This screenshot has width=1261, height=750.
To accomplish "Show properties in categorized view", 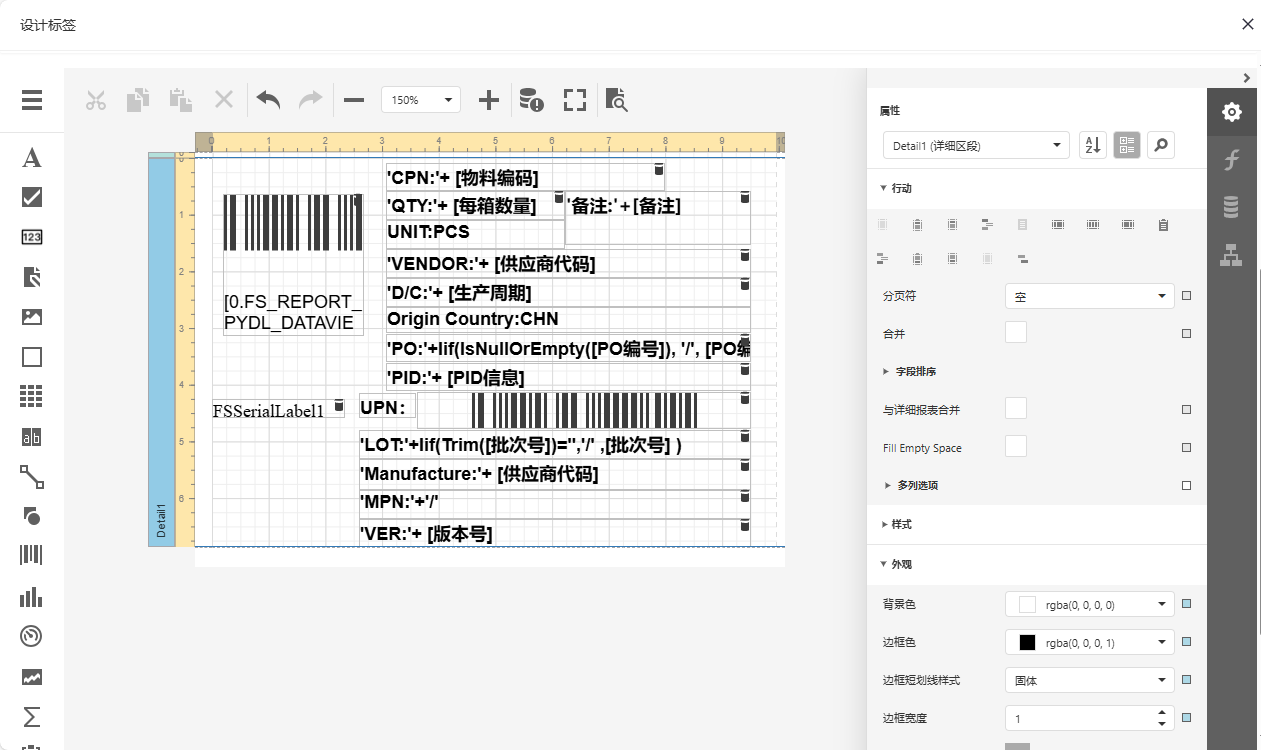I will 1127,146.
